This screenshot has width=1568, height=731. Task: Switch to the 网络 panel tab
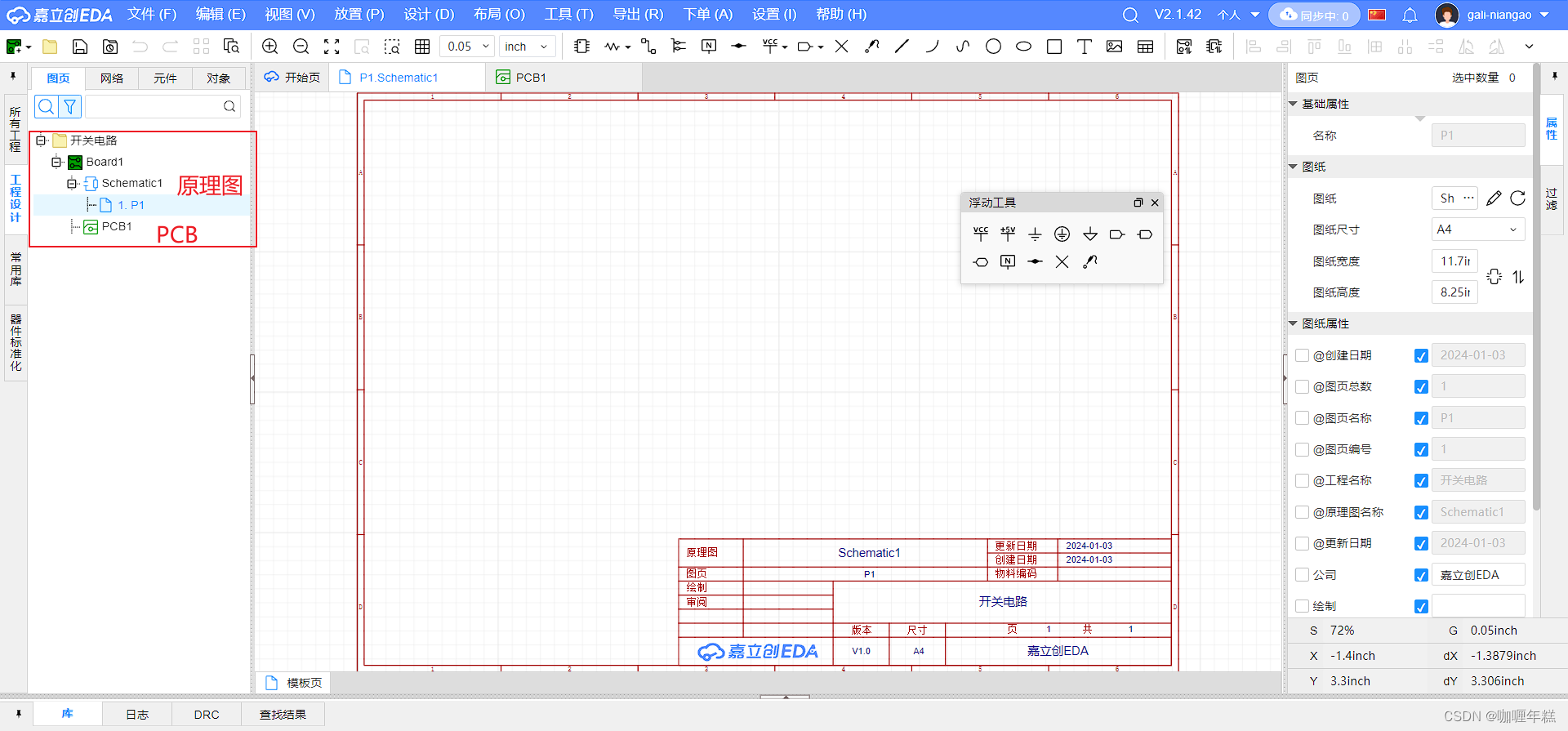coord(112,78)
